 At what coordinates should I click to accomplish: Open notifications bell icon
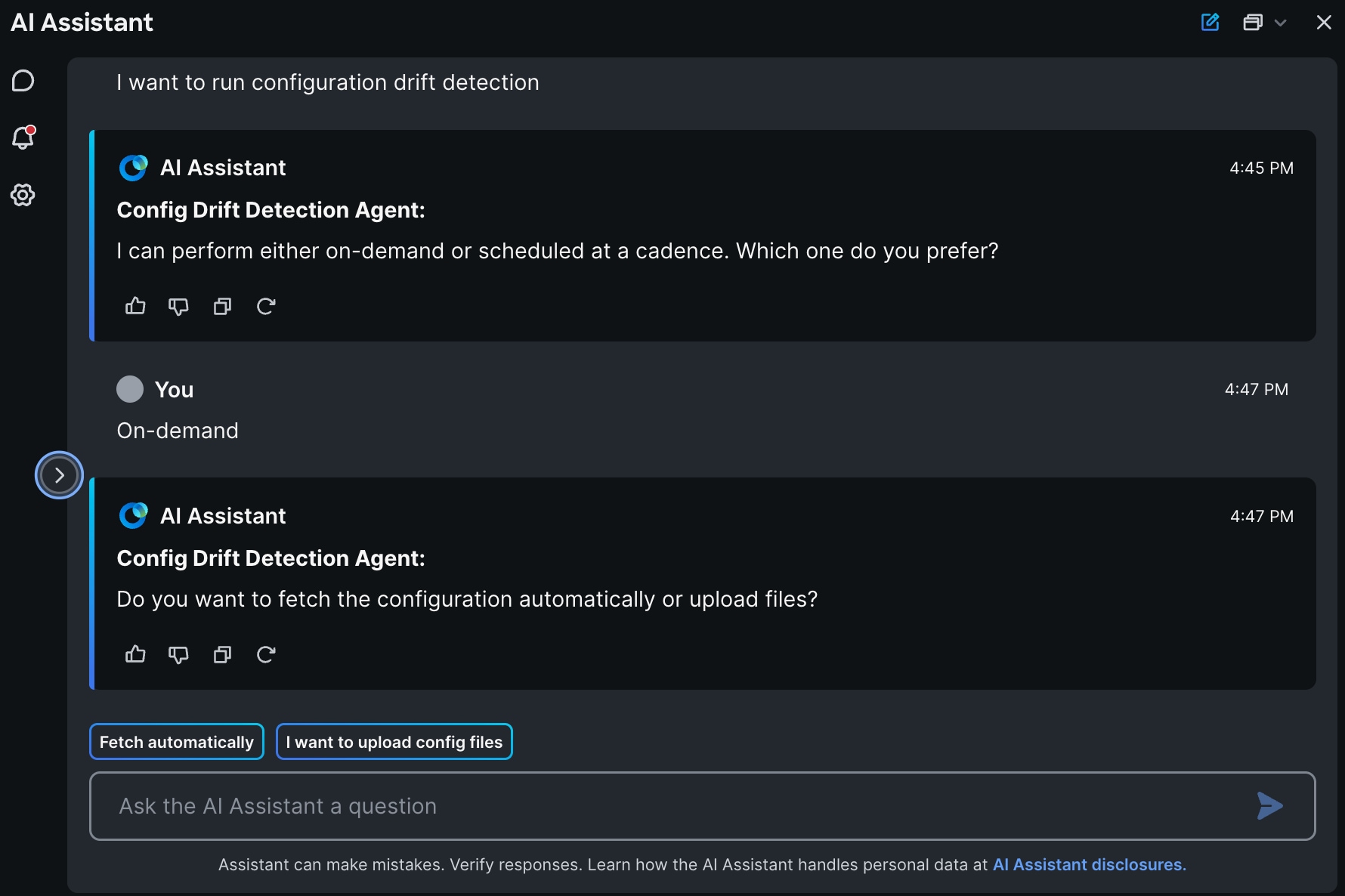[23, 137]
